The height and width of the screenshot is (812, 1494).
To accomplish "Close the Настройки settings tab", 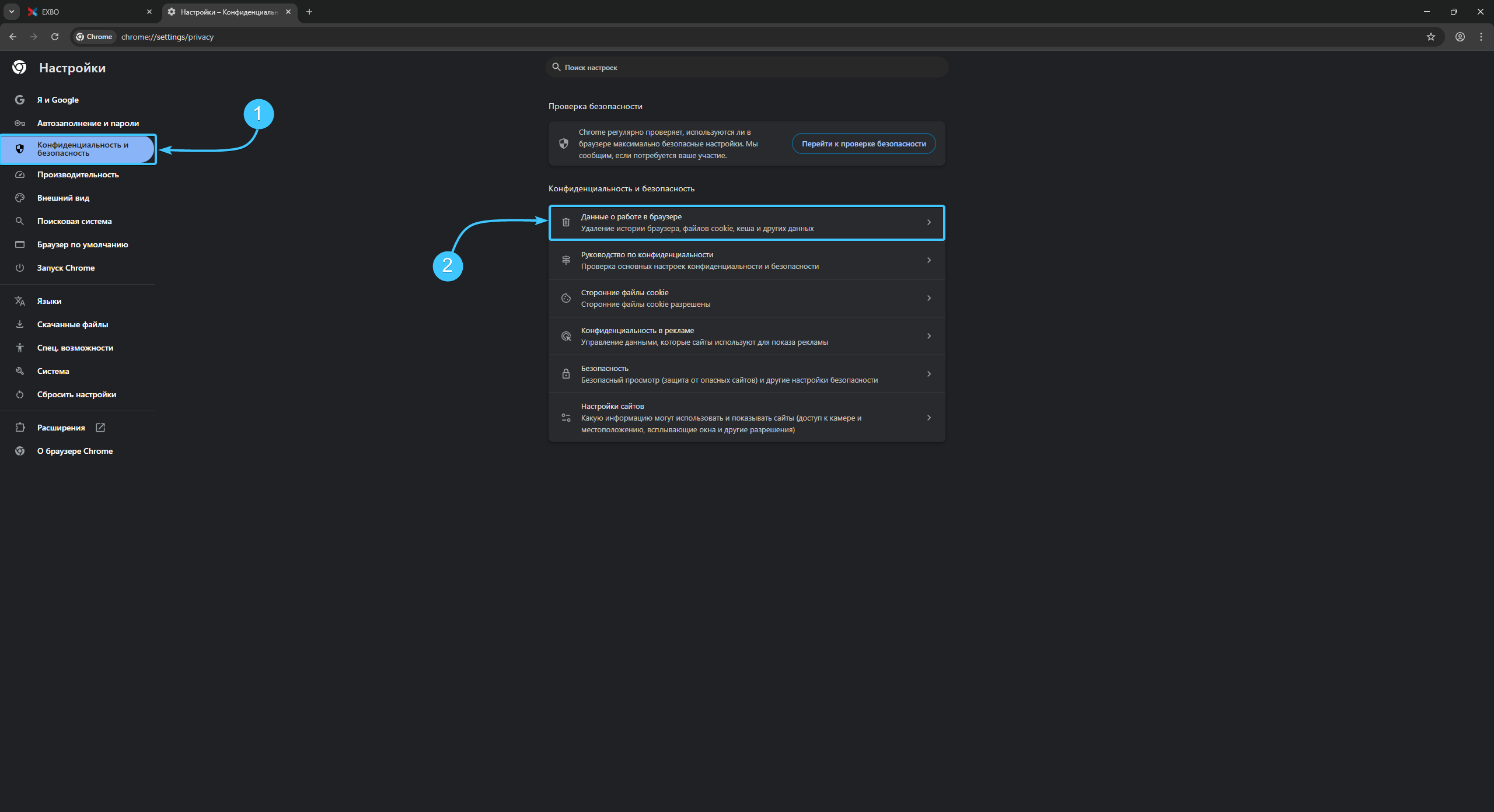I will click(x=288, y=12).
